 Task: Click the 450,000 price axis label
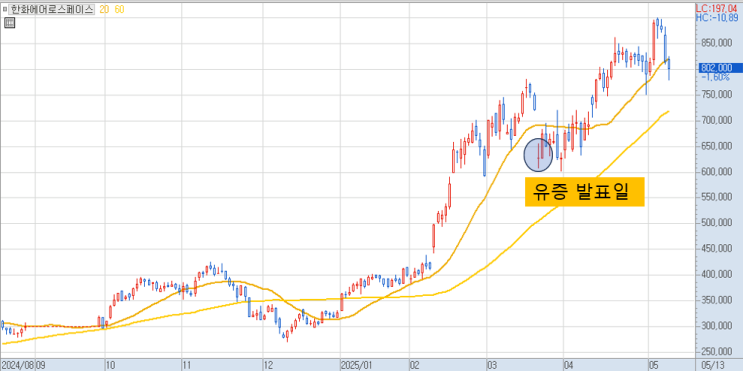(x=716, y=248)
